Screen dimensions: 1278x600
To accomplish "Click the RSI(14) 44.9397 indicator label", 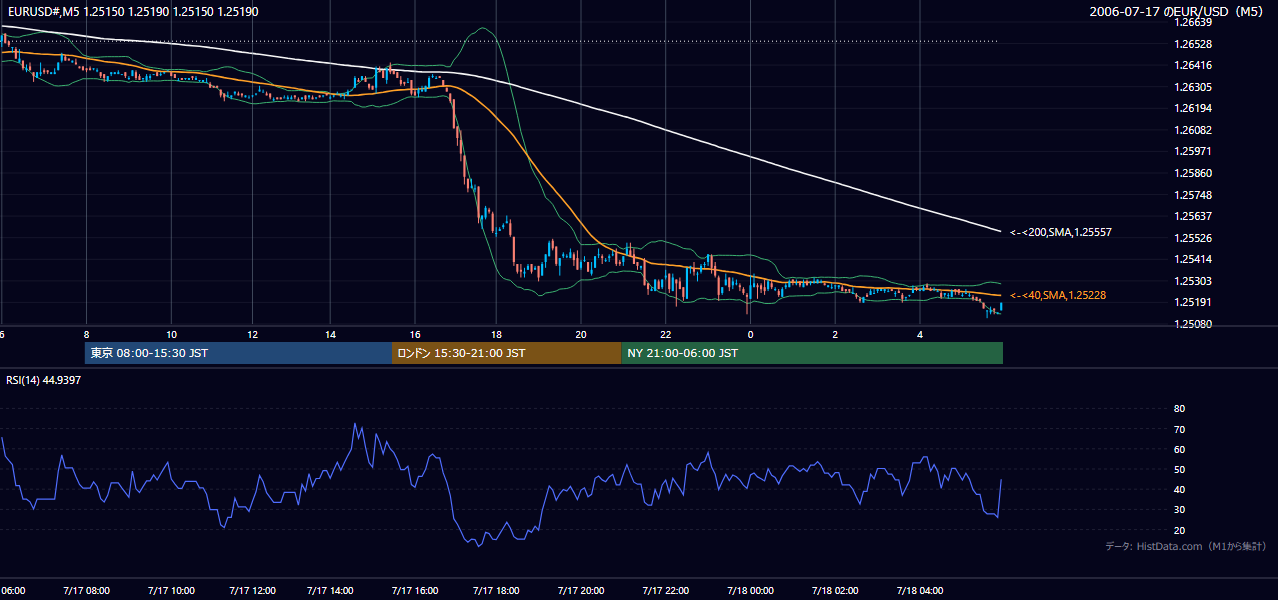I will (x=43, y=380).
